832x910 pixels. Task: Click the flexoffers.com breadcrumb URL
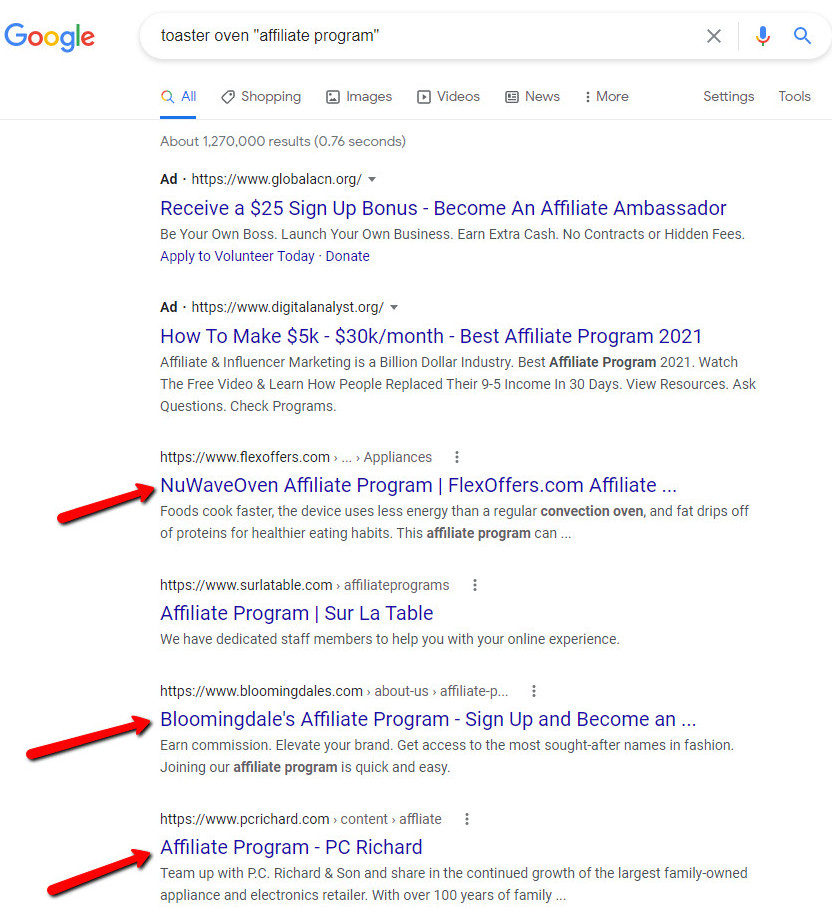(296, 457)
